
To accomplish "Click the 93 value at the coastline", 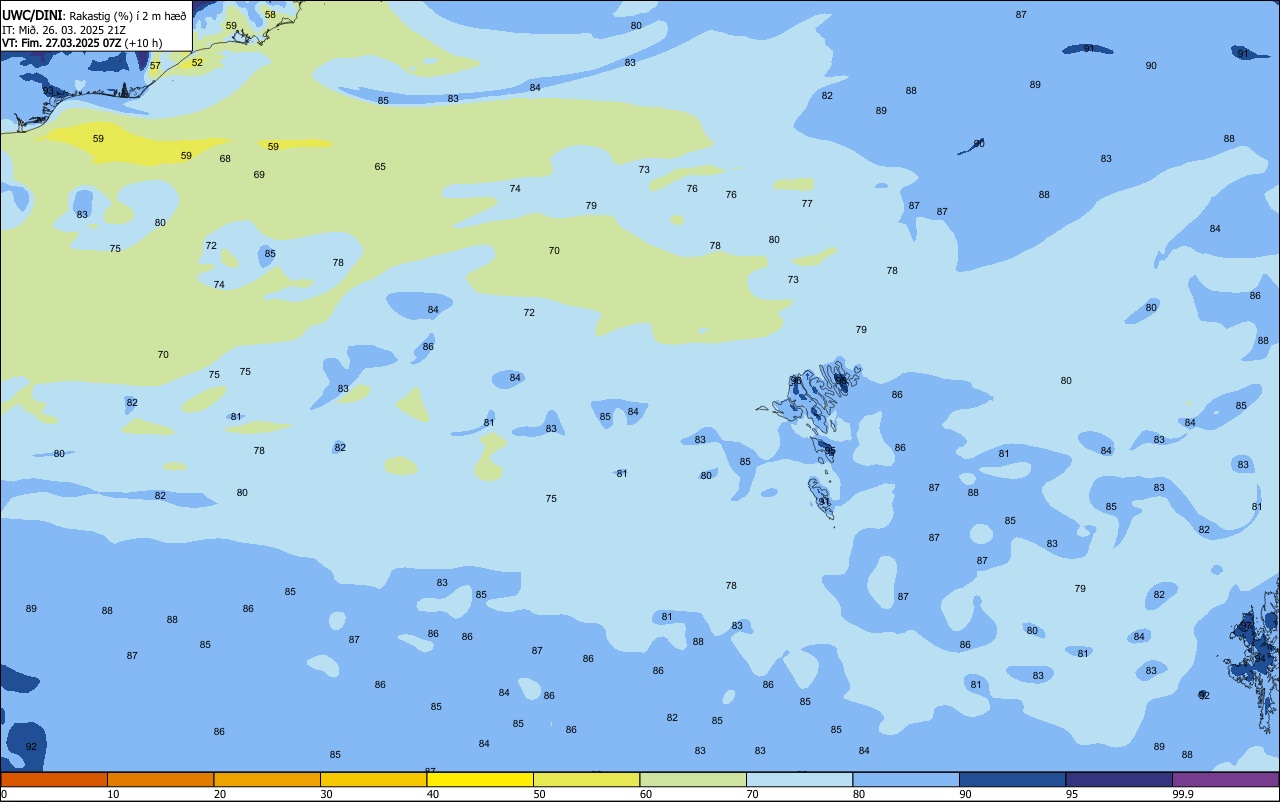I will coord(48,91).
